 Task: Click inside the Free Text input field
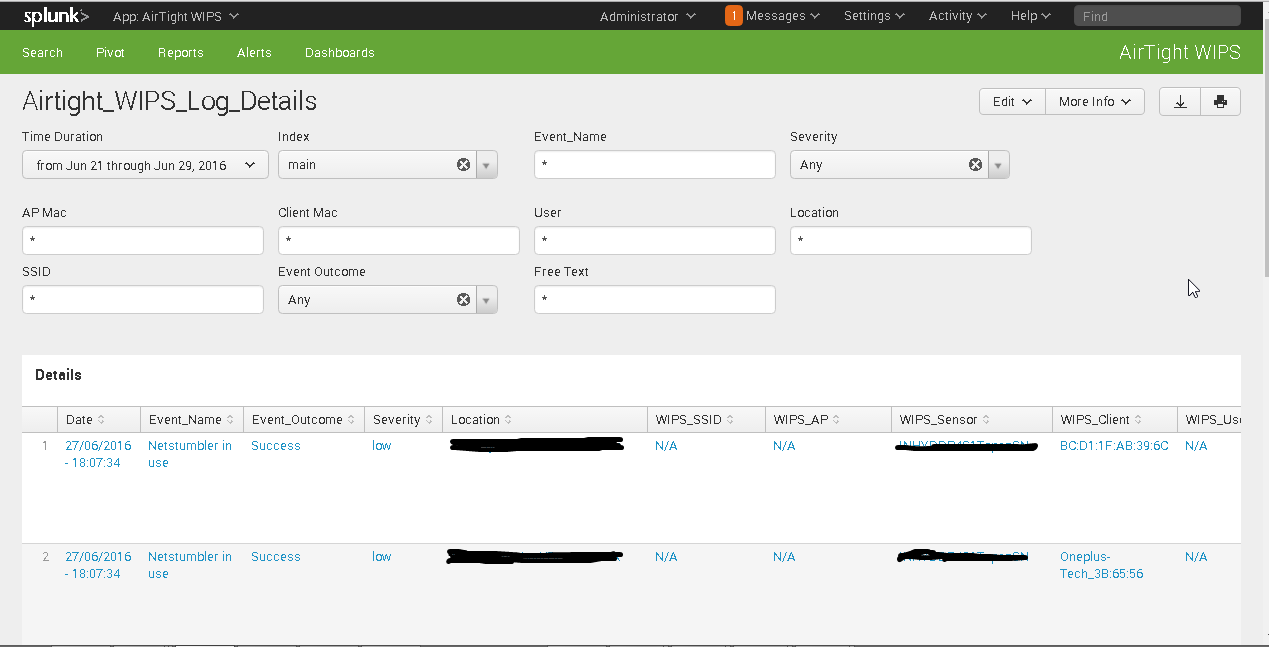pyautogui.click(x=654, y=299)
